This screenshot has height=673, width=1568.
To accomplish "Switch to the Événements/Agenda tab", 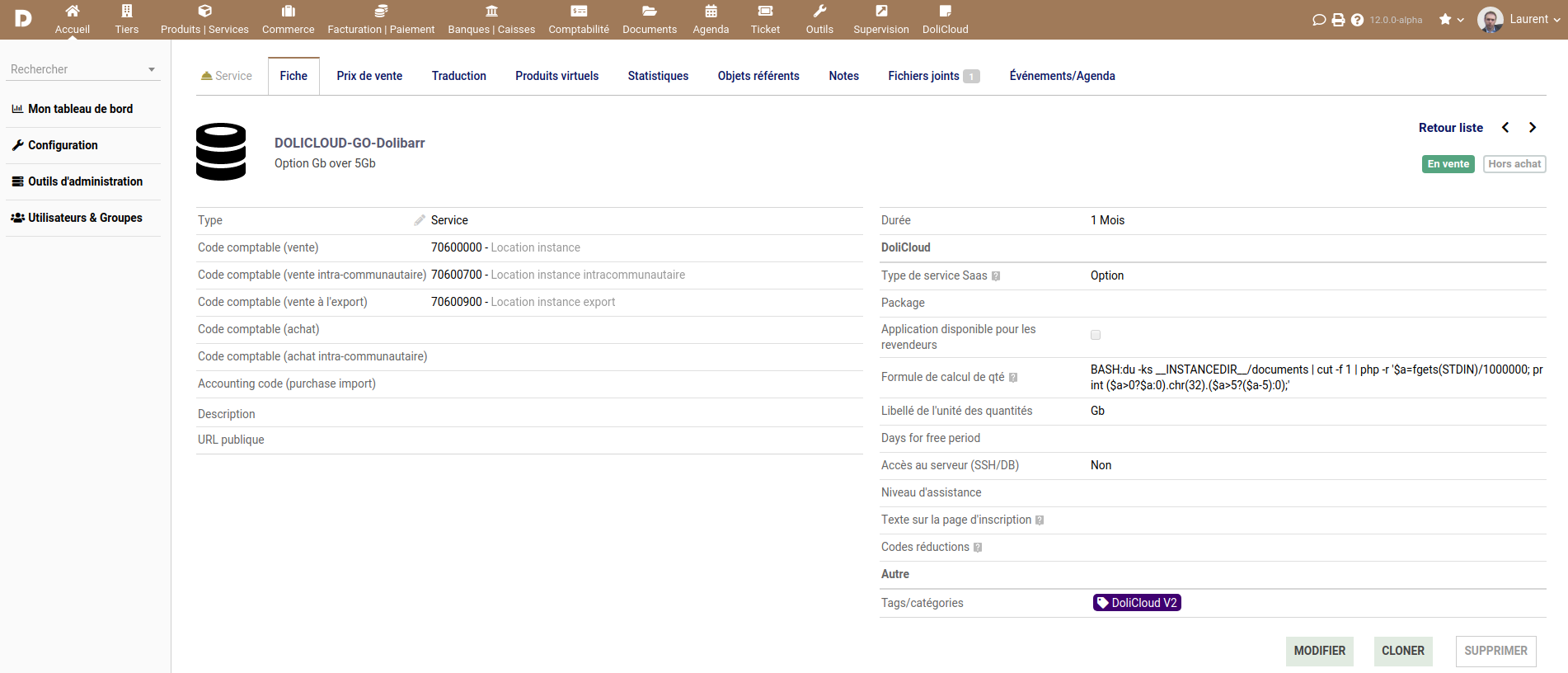I will click(x=1062, y=76).
